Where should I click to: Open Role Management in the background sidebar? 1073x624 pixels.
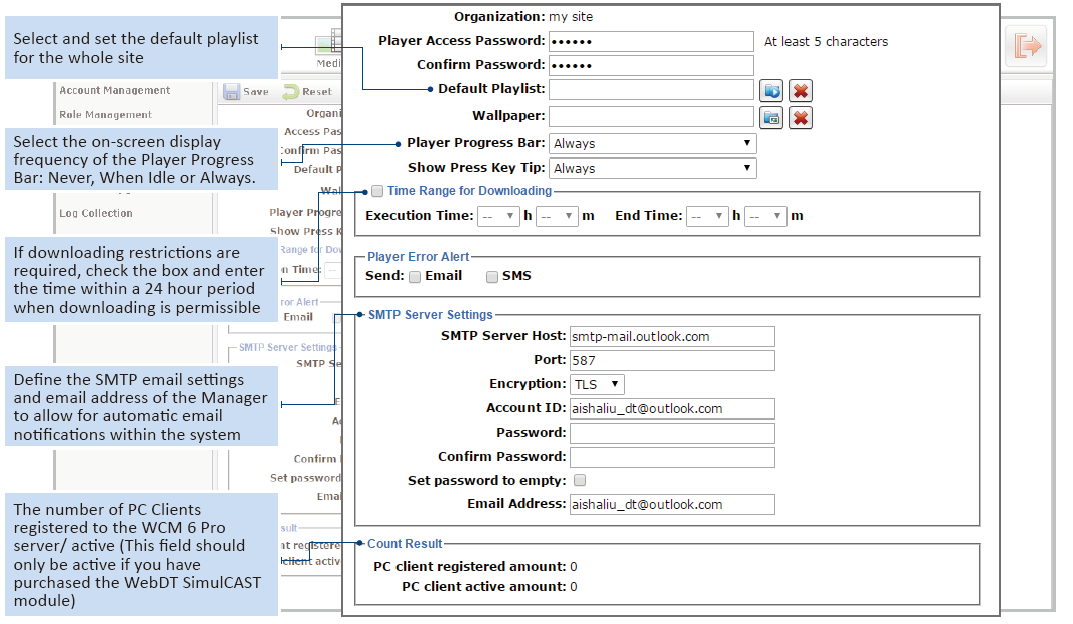105,115
